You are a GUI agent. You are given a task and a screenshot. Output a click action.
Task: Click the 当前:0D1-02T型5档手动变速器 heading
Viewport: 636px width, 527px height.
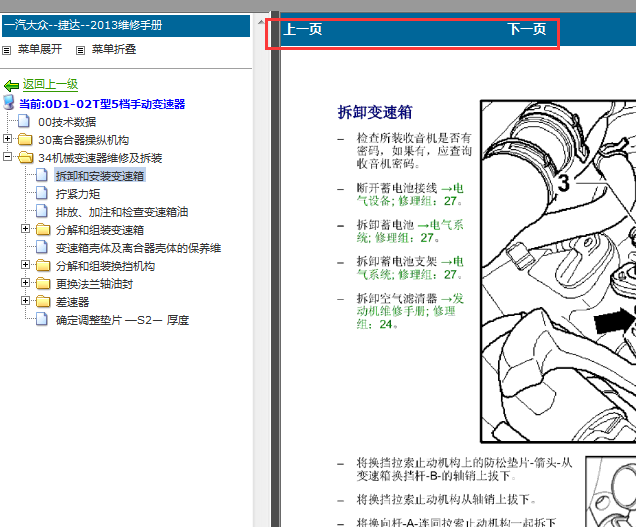102,104
